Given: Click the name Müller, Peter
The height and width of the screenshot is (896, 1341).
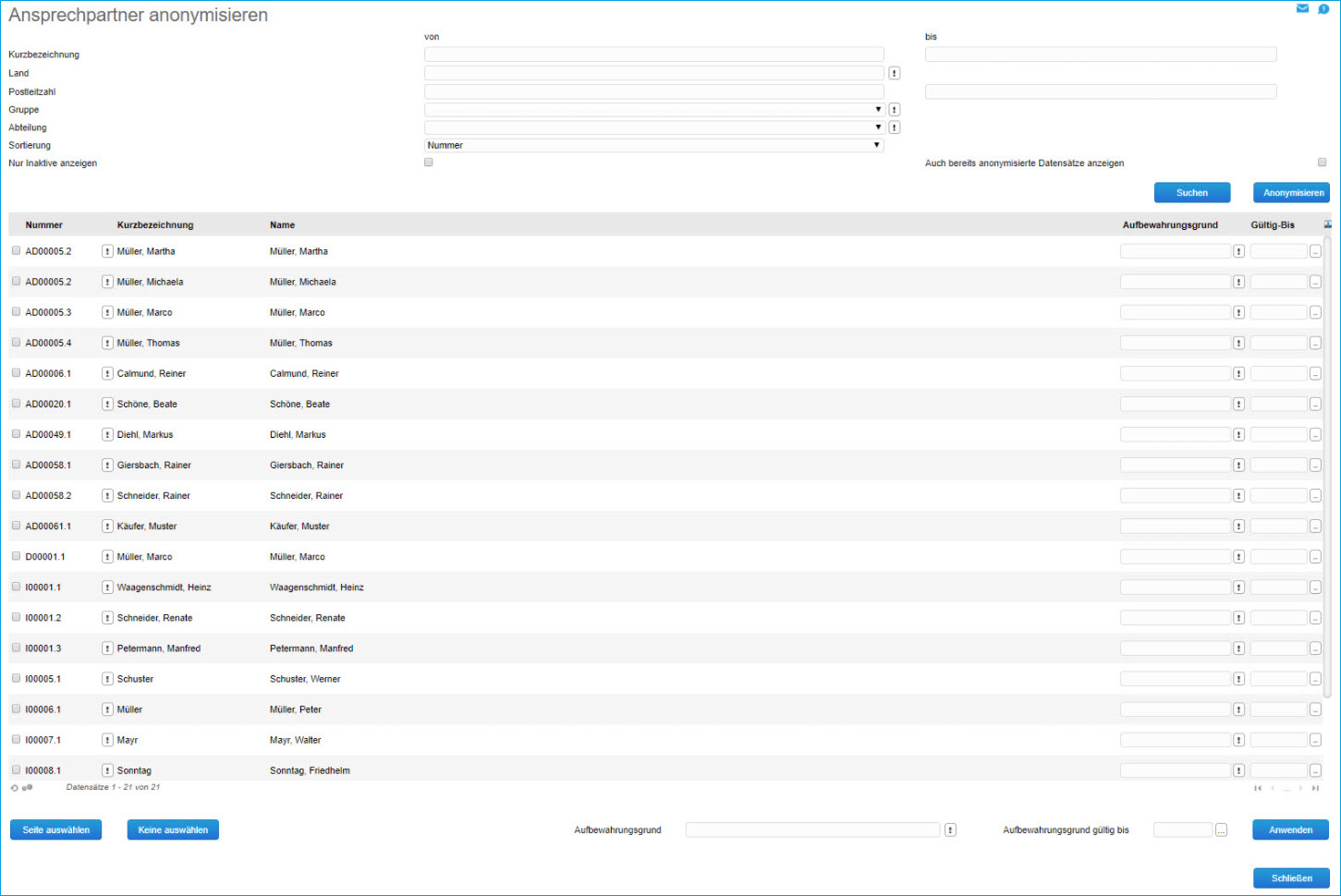Looking at the screenshot, I should pyautogui.click(x=296, y=709).
